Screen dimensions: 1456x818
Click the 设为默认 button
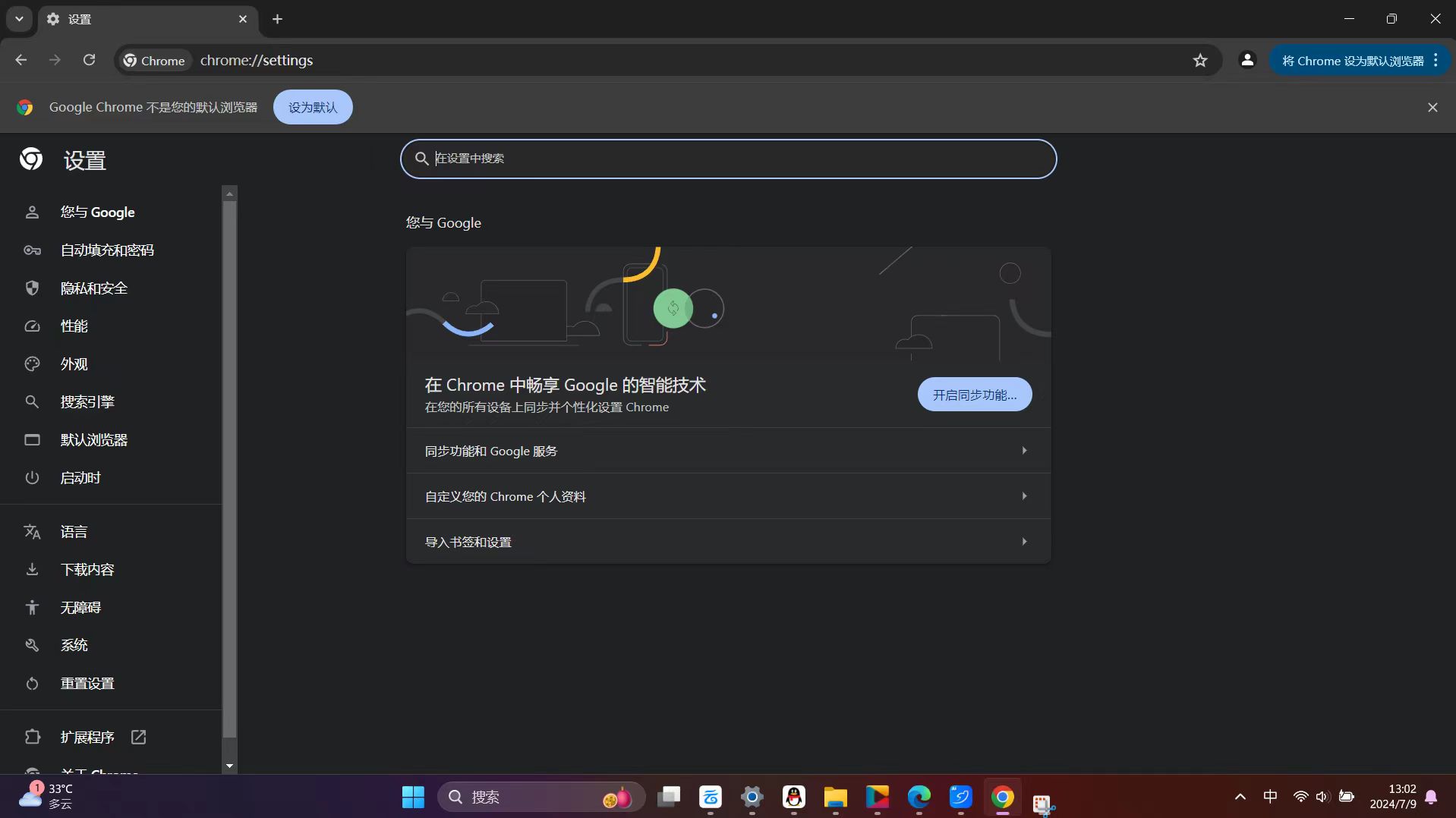pos(312,108)
